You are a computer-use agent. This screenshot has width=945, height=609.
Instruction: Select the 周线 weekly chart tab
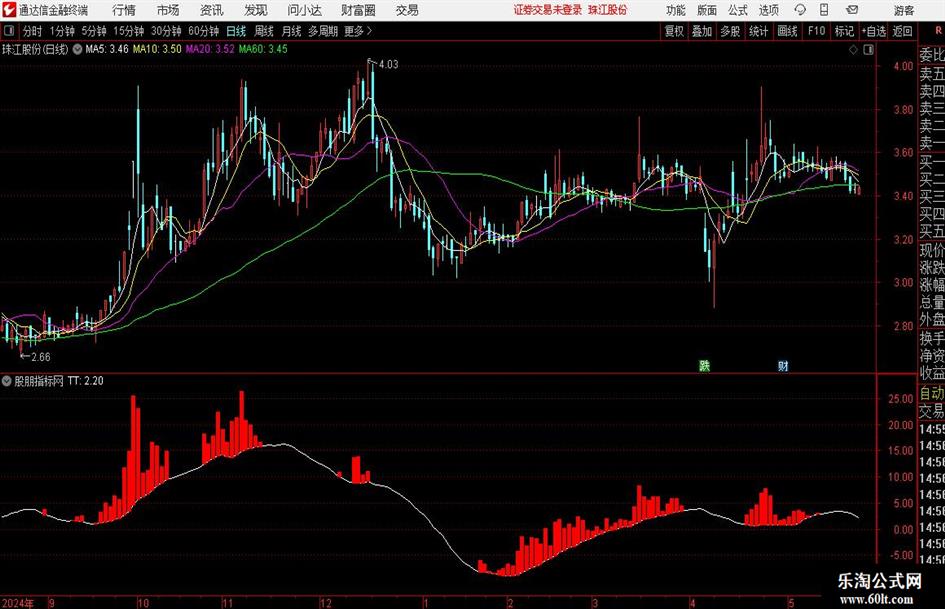coord(264,31)
